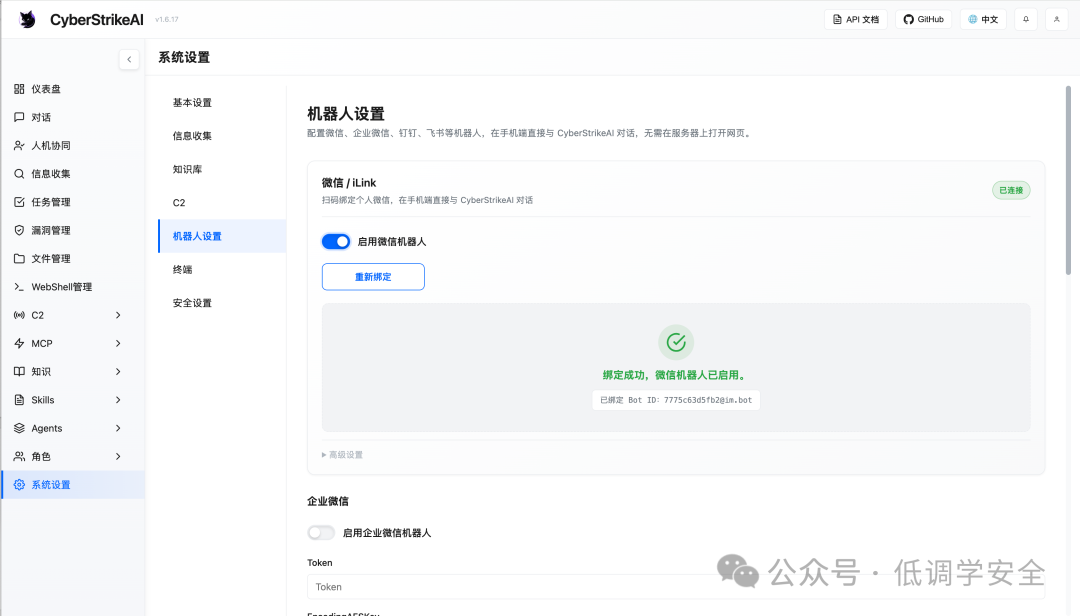The width and height of the screenshot is (1080, 616).
Task: Click the WebShell管理 terminal icon
Action: tap(19, 287)
